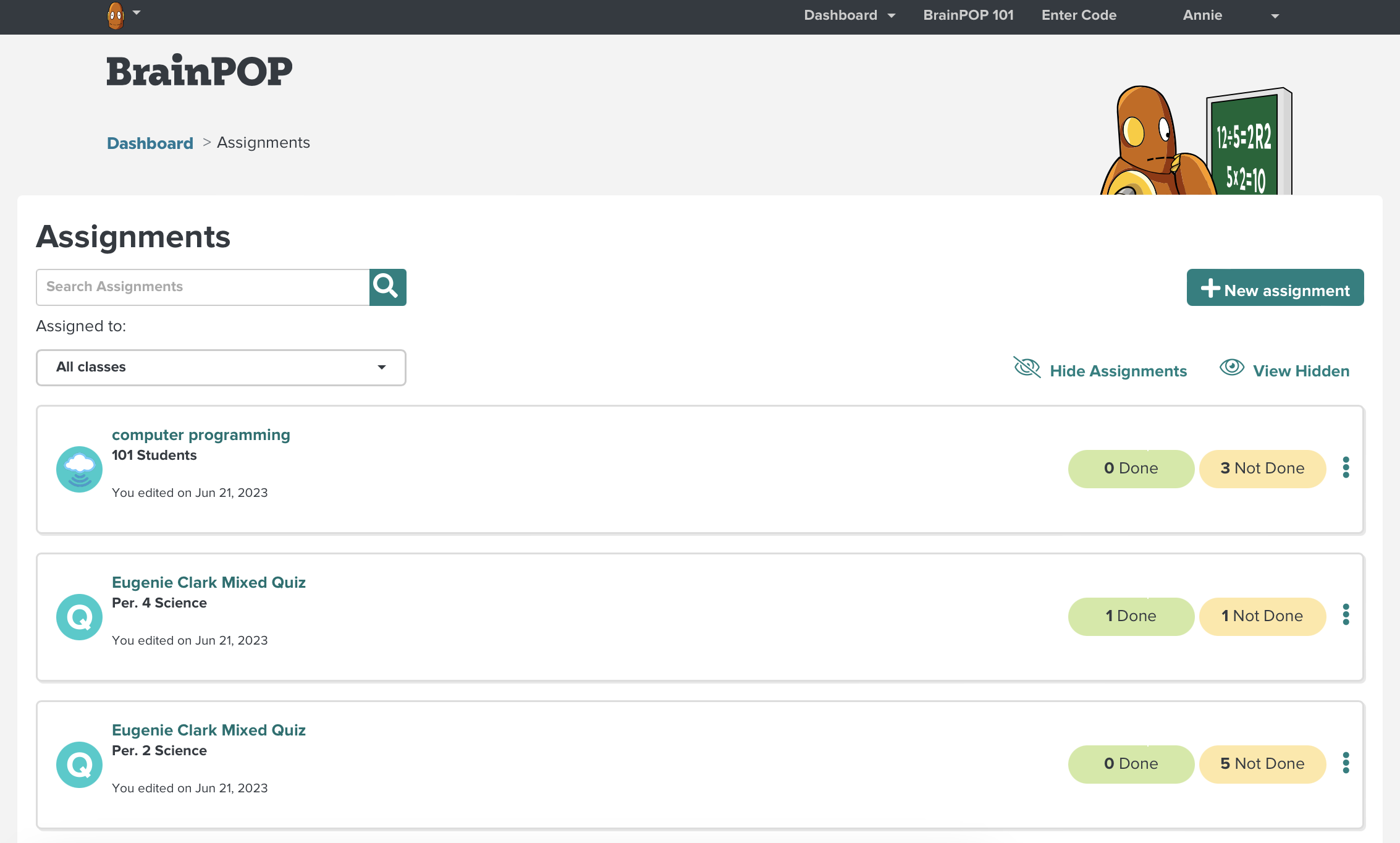The image size is (1400, 843).
Task: Click quiz Q icon for Per. 2 Science
Action: pos(79,765)
